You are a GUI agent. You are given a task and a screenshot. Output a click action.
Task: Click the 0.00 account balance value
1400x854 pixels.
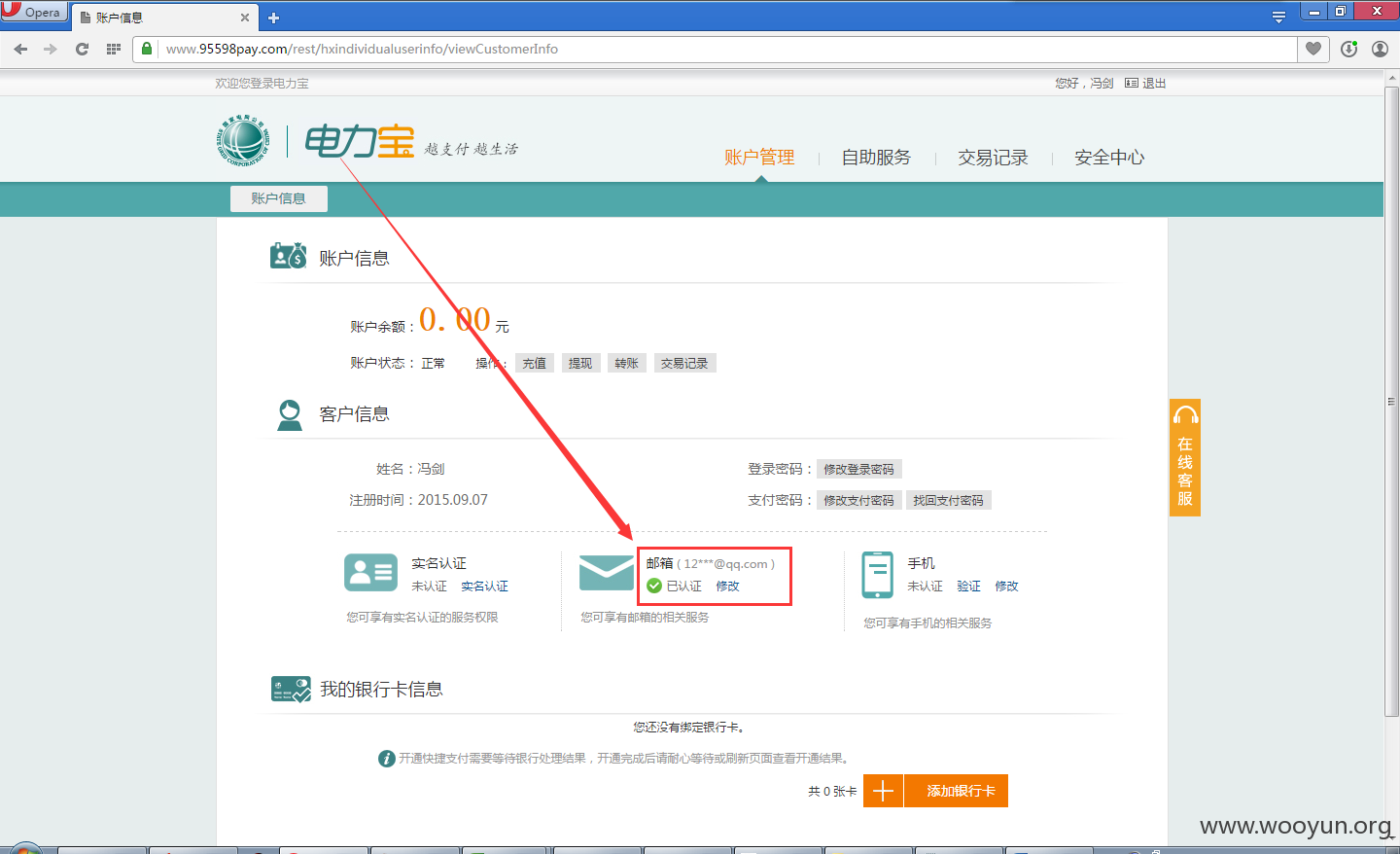pyautogui.click(x=455, y=319)
